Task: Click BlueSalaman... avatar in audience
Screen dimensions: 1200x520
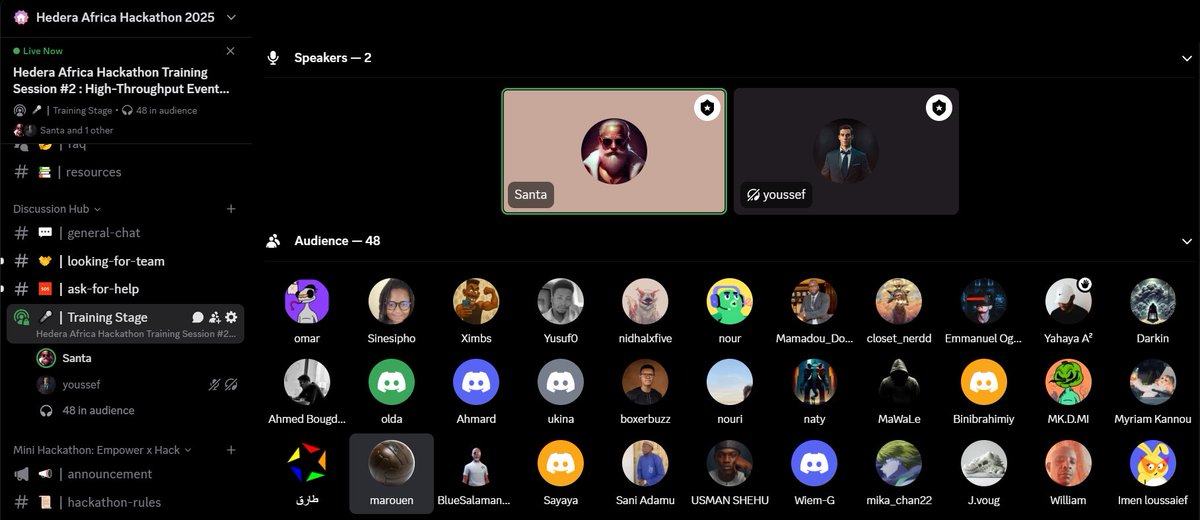Action: click(x=476, y=463)
